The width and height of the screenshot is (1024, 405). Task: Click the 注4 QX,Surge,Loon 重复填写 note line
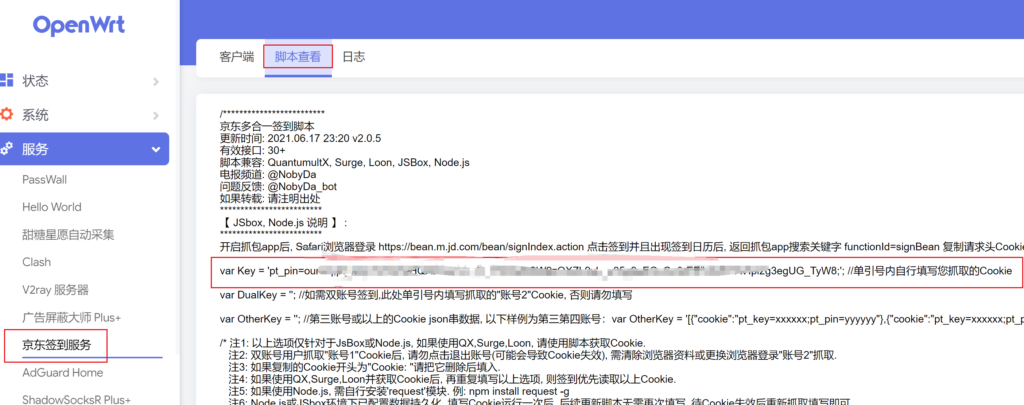[x=452, y=379]
